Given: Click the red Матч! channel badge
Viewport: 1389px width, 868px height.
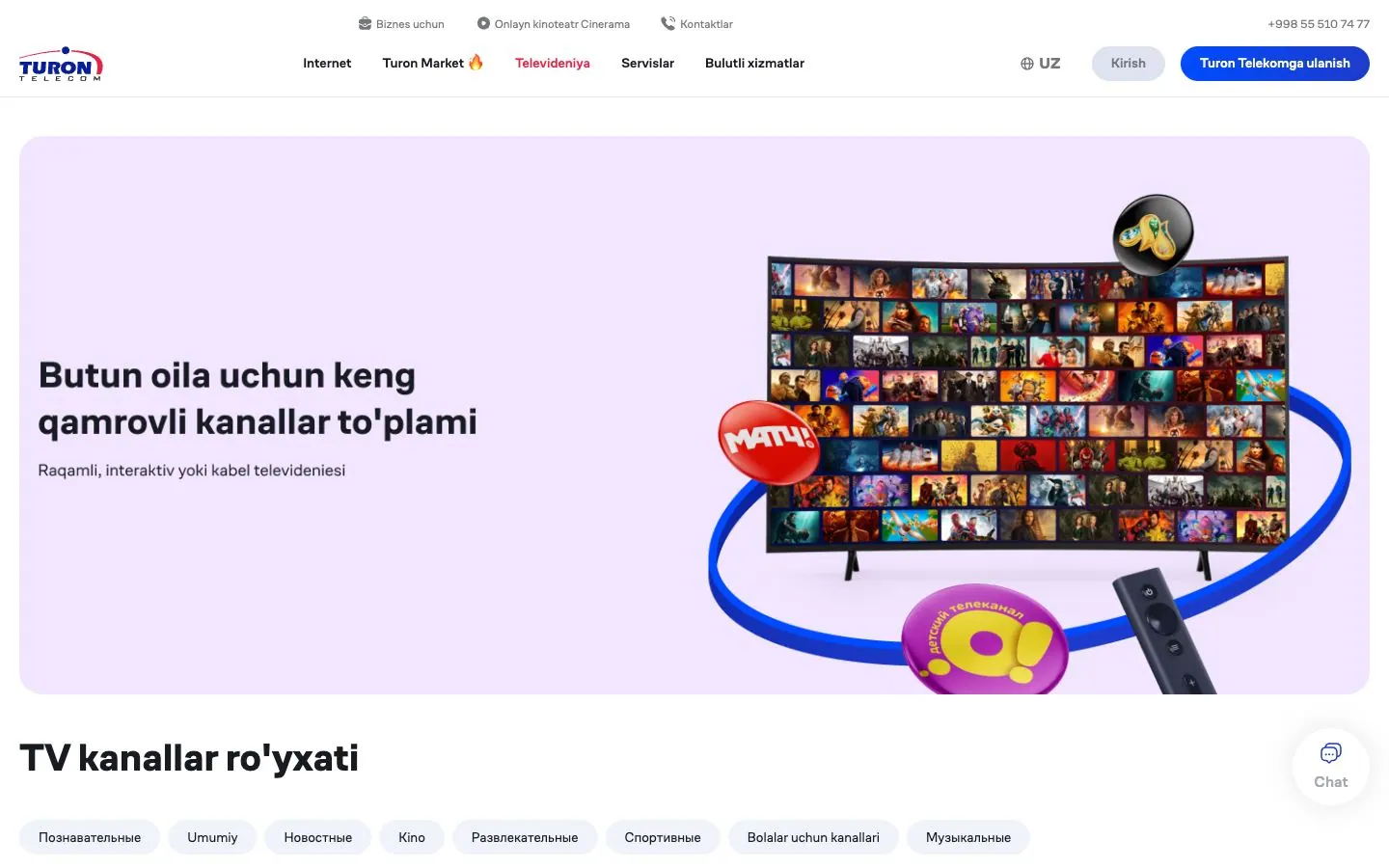Looking at the screenshot, I should (769, 442).
